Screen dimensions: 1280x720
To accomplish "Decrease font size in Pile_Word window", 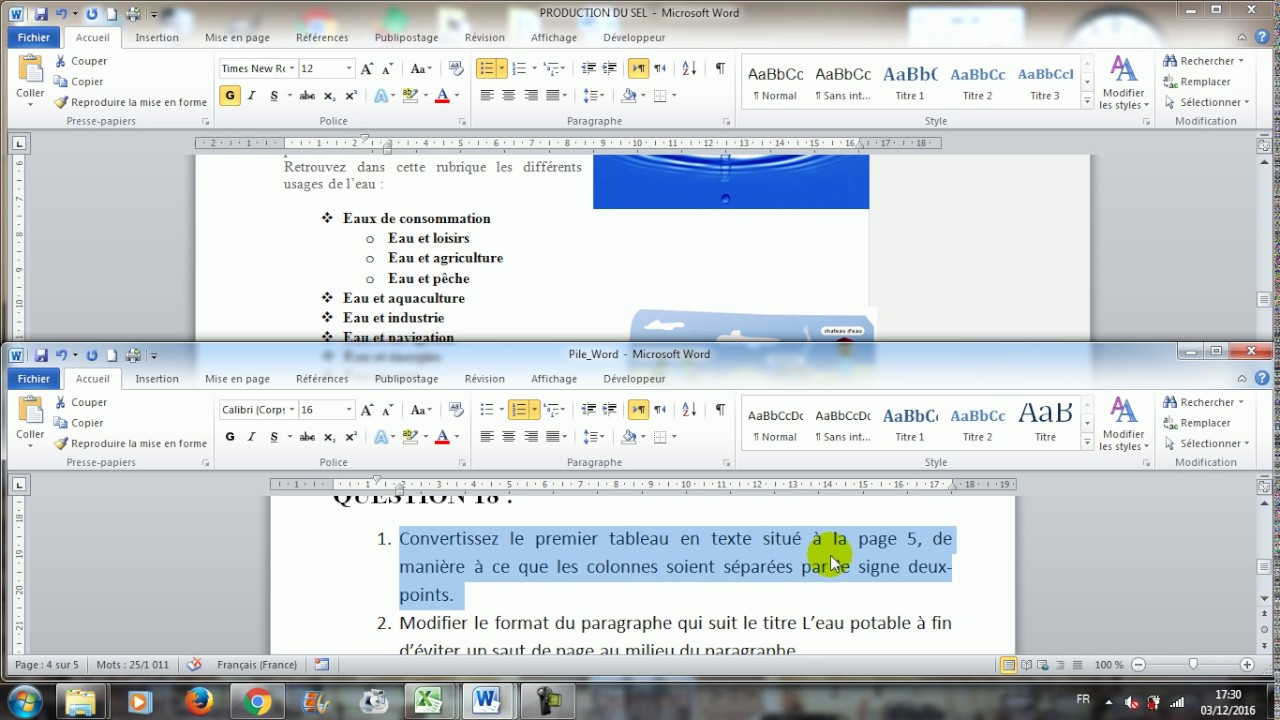I will click(x=388, y=410).
